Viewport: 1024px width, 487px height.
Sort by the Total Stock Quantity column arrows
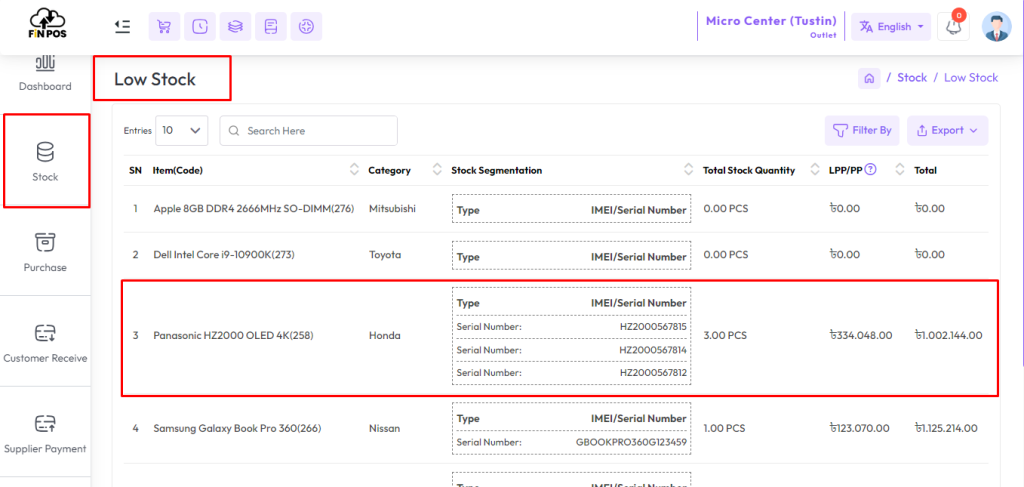(x=815, y=170)
